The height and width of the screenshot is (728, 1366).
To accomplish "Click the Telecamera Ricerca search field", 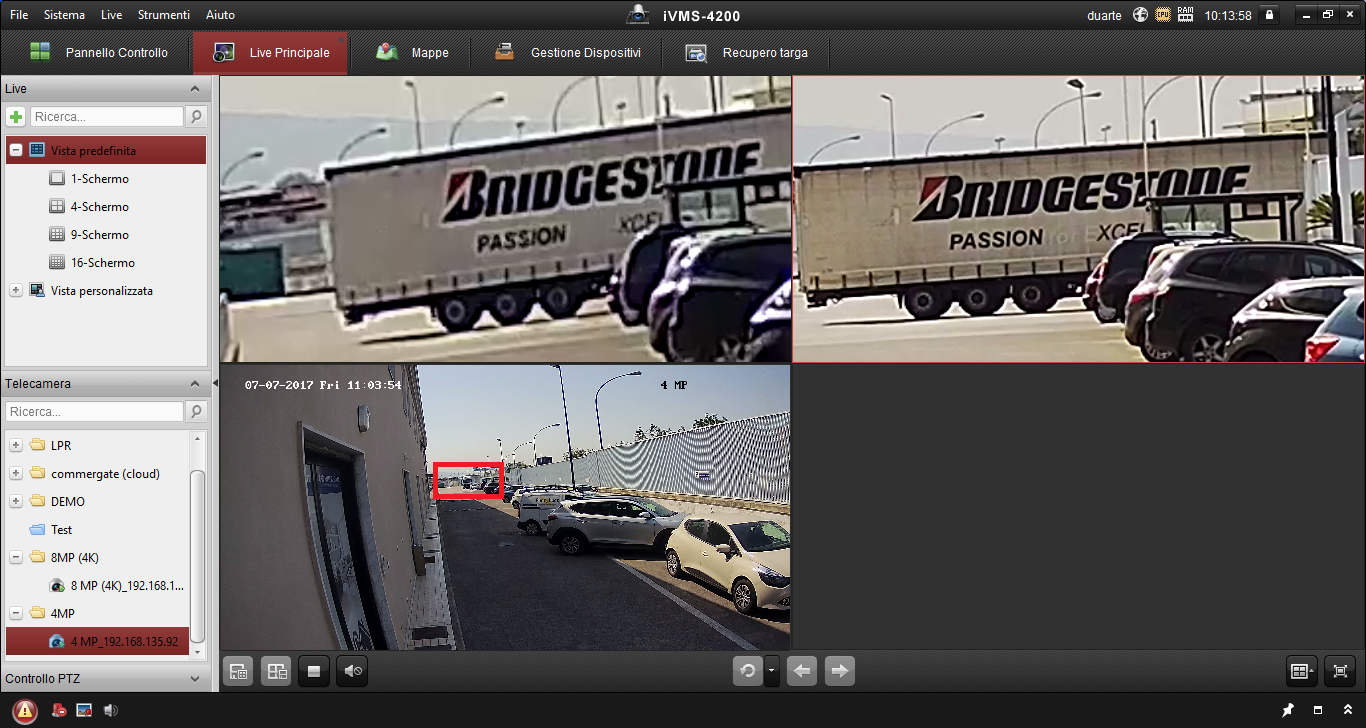I will tap(95, 412).
